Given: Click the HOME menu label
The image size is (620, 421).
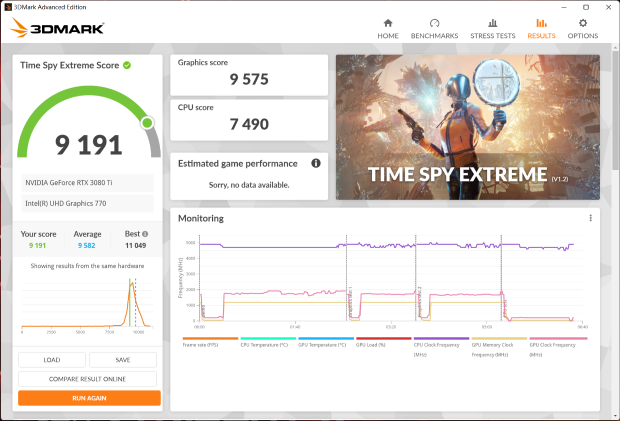Looking at the screenshot, I should tap(388, 36).
